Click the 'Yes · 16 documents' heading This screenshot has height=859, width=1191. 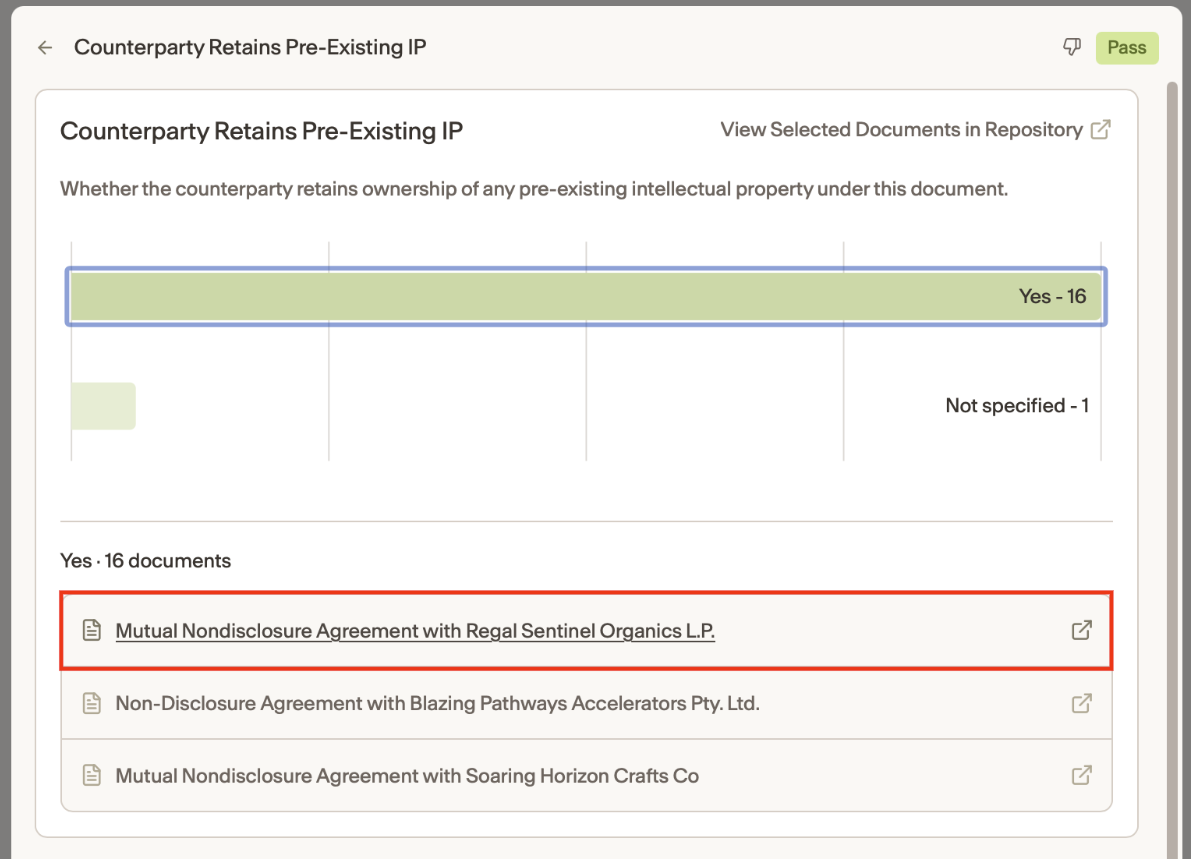tap(145, 561)
